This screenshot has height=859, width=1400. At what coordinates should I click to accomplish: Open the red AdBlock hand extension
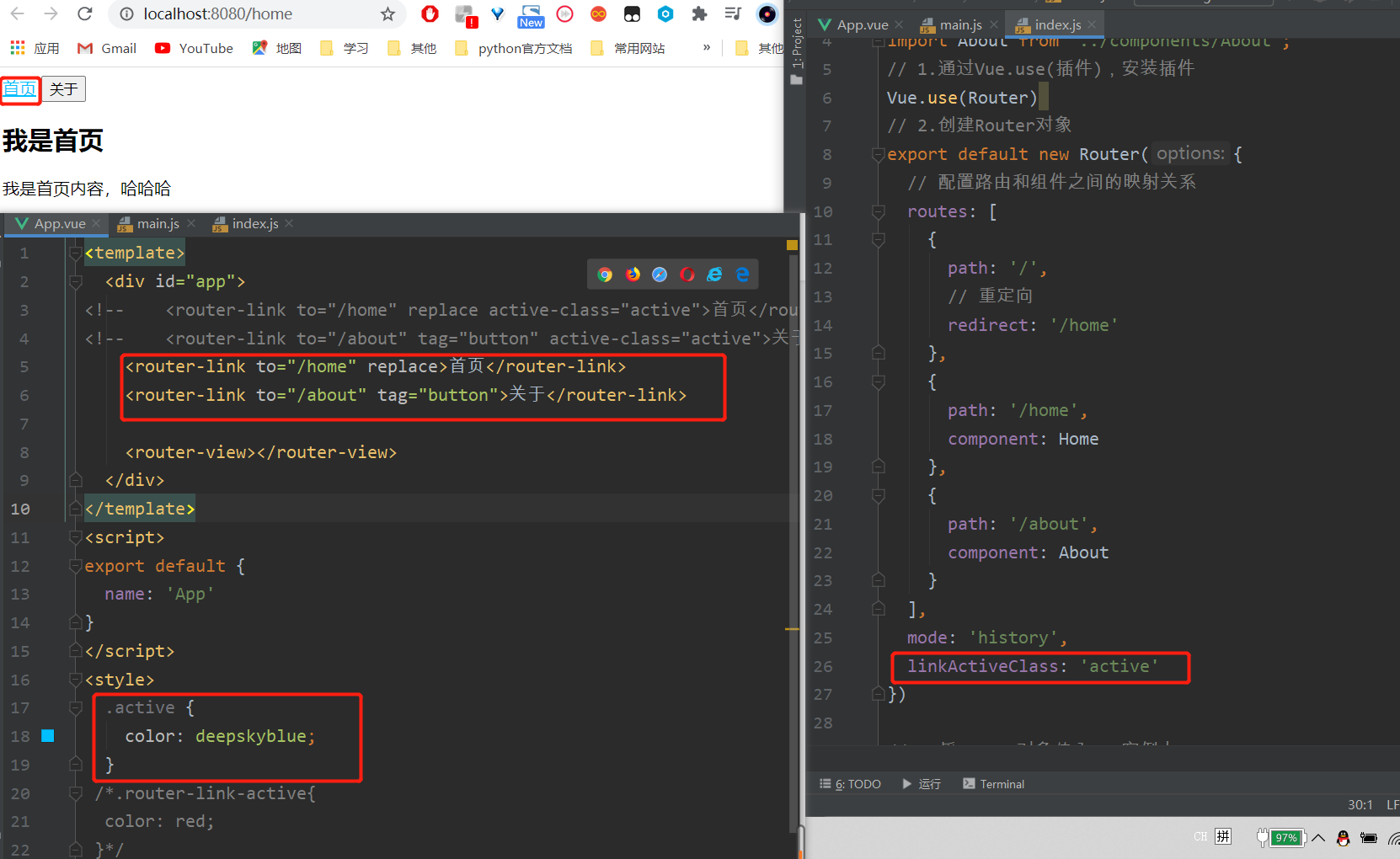click(430, 13)
